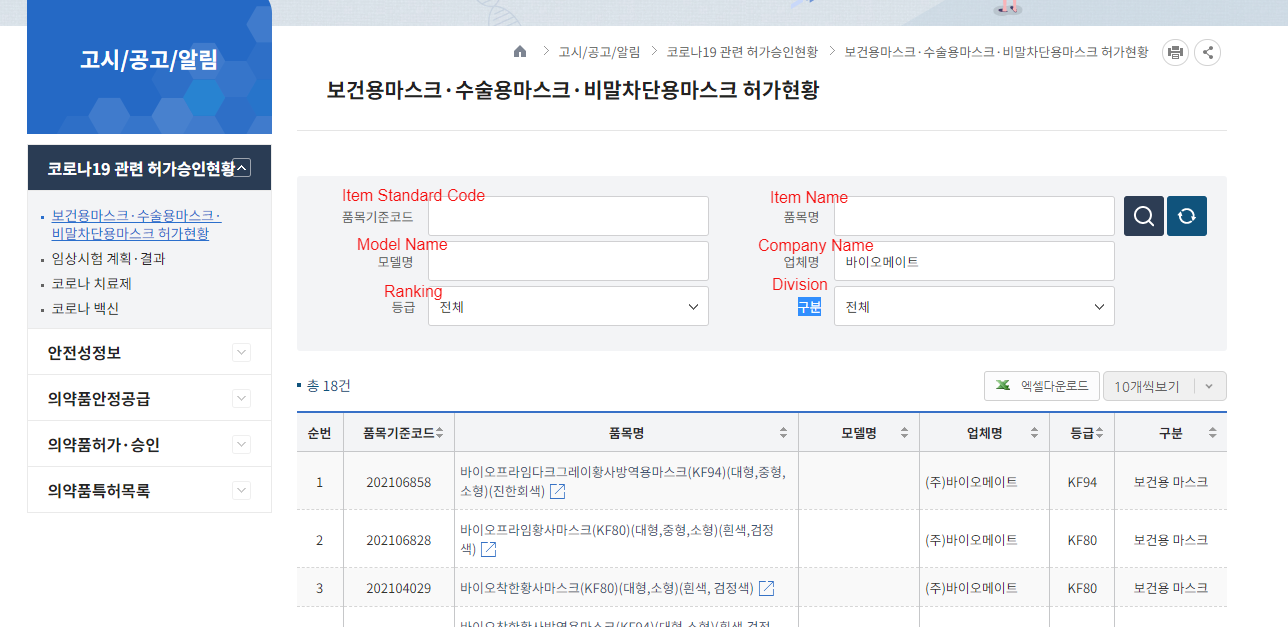Sort by 등급 column arrows
Screen dimensions: 1288x627
coord(1099,433)
